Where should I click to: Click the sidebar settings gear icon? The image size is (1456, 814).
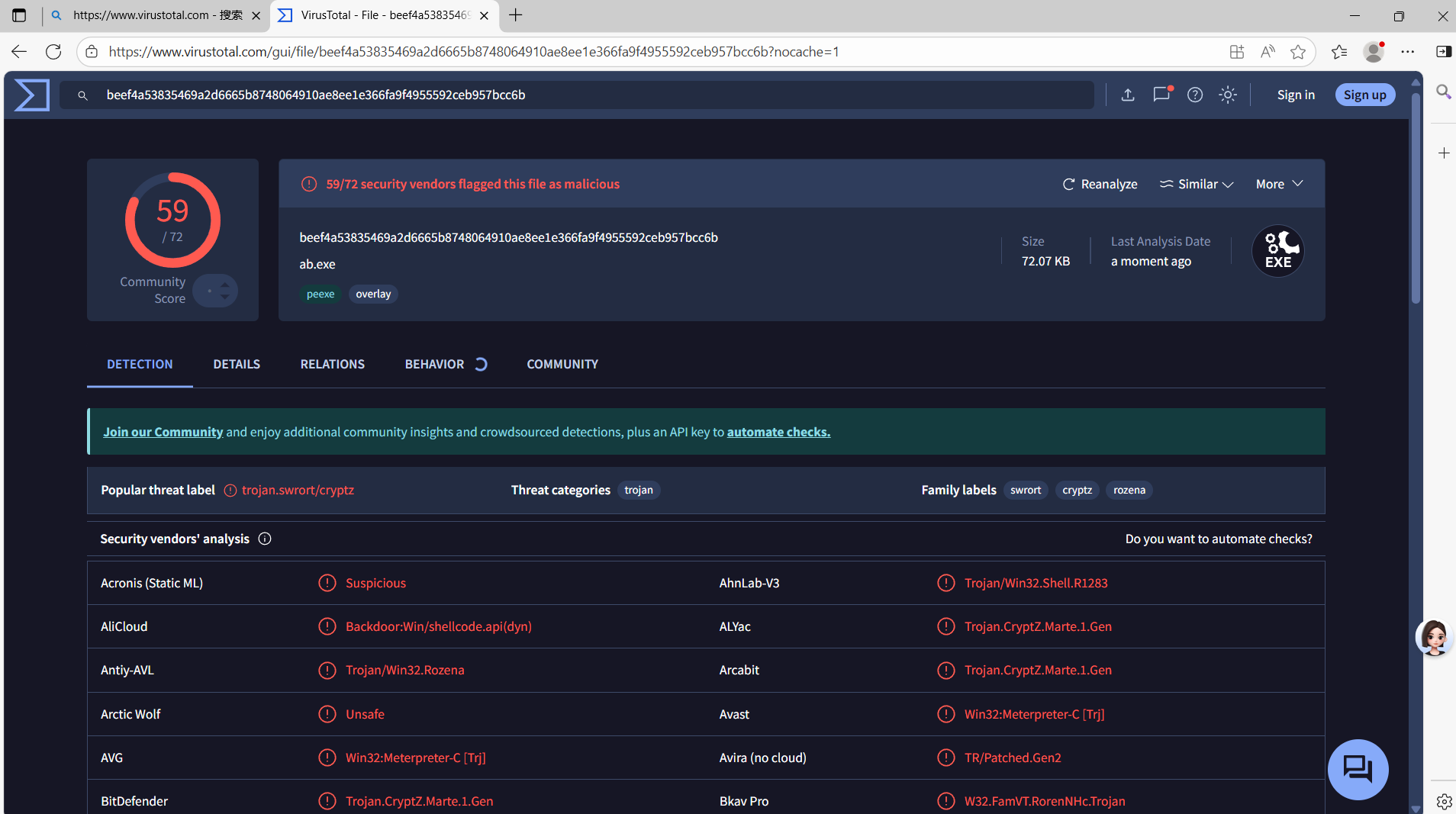(1444, 801)
